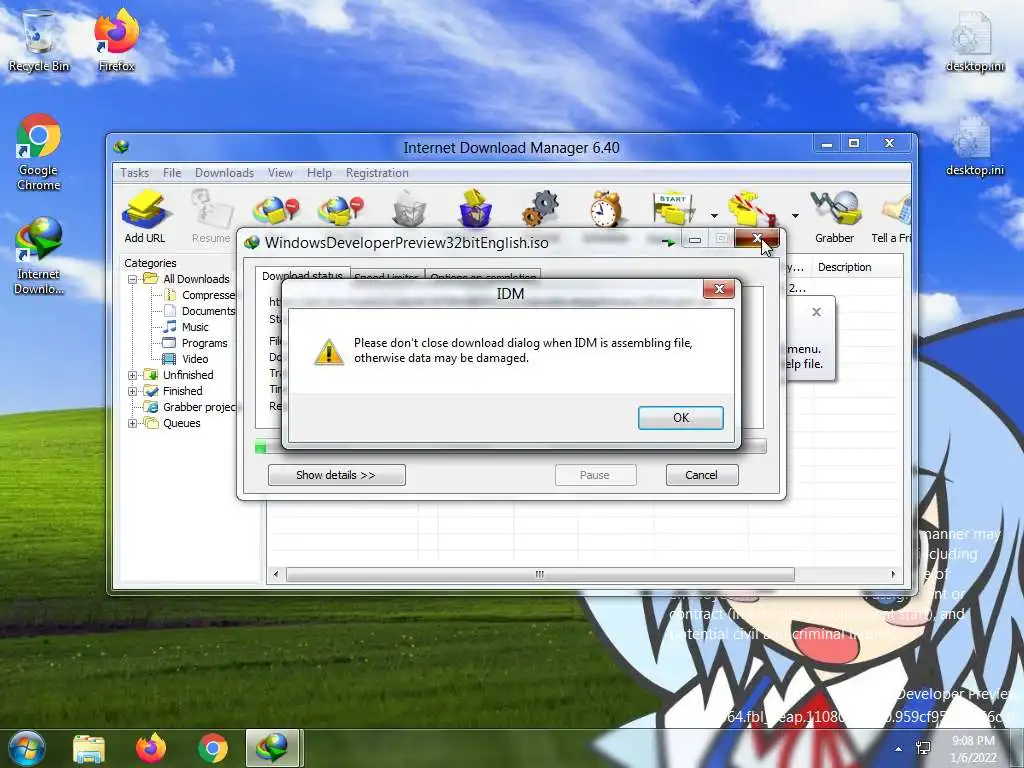
Task: Open the Downloads menu
Action: [224, 173]
